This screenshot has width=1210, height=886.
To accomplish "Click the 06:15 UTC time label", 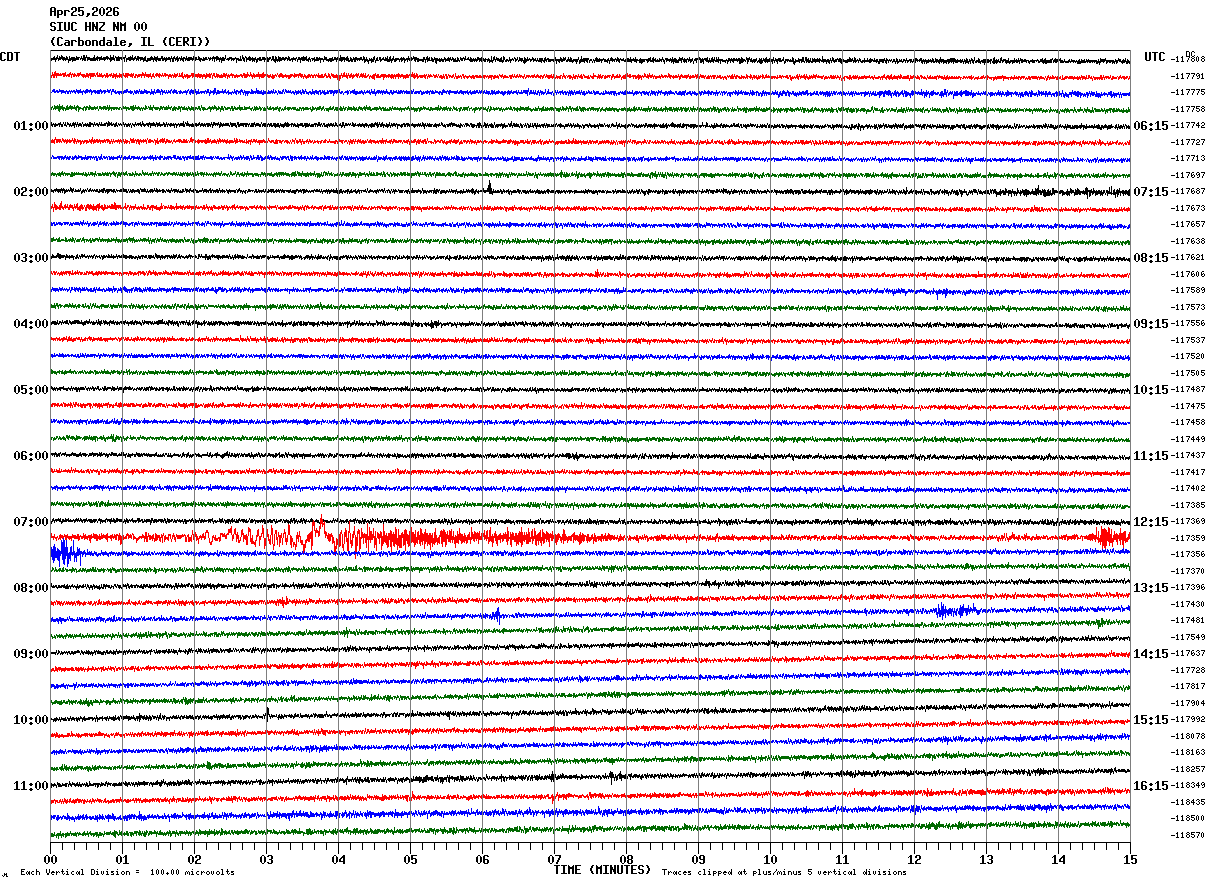I will tap(1150, 126).
